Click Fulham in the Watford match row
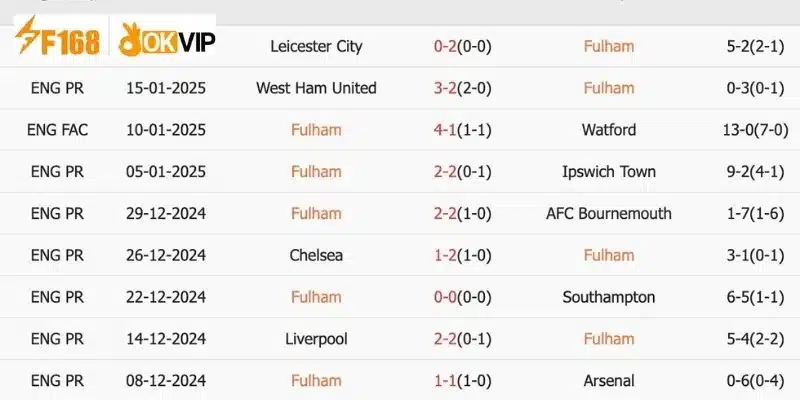800x400 pixels. click(316, 130)
